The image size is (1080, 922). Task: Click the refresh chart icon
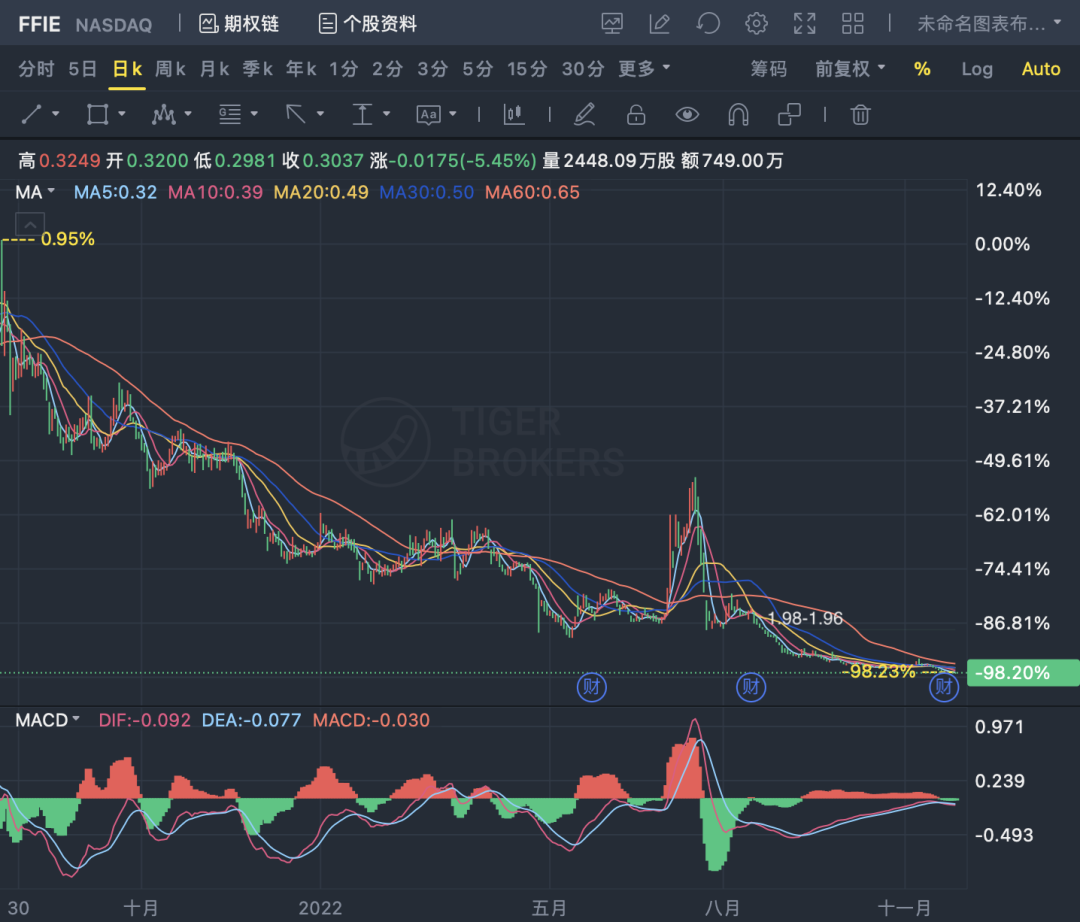coord(708,23)
